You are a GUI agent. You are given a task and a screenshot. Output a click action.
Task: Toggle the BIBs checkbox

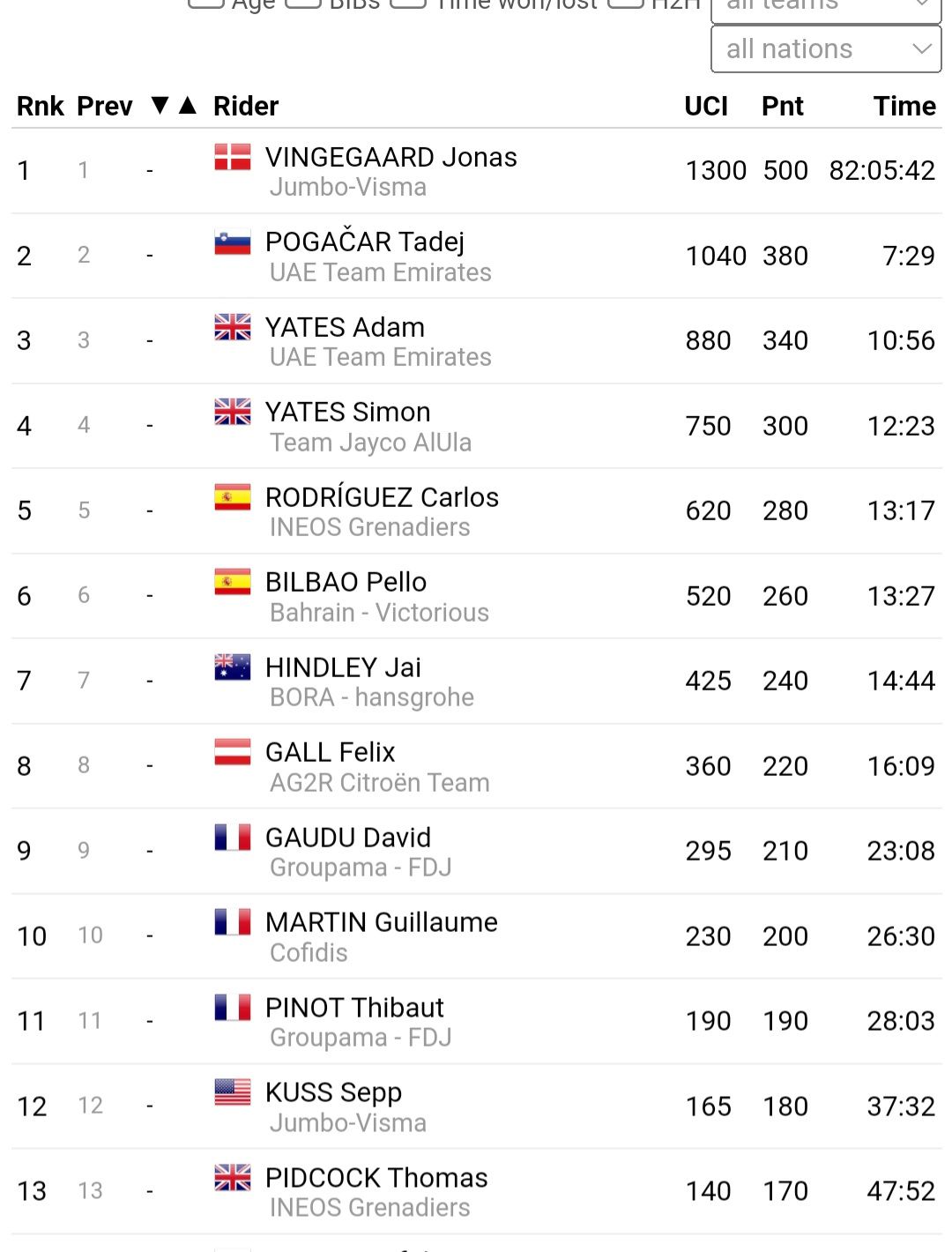coord(302,3)
